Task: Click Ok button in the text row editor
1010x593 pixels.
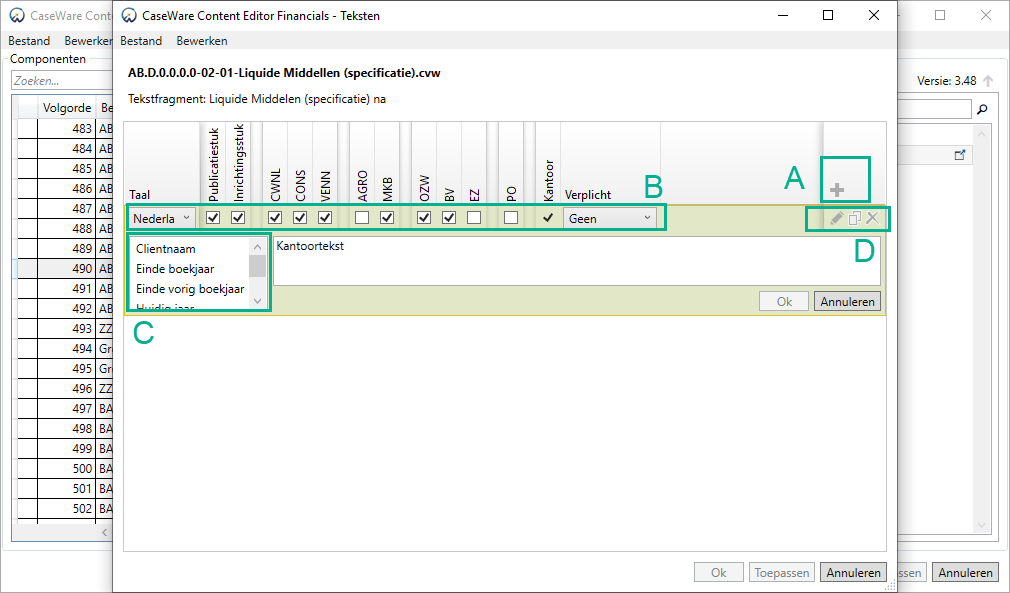Action: (784, 301)
